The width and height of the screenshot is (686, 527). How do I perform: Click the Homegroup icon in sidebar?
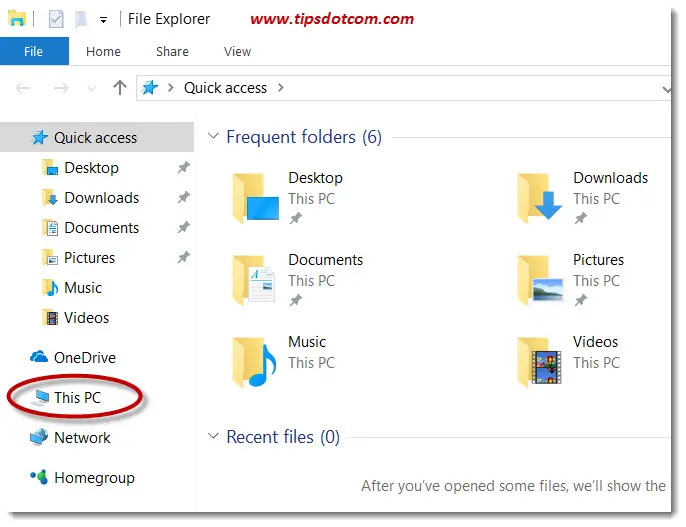tap(39, 477)
